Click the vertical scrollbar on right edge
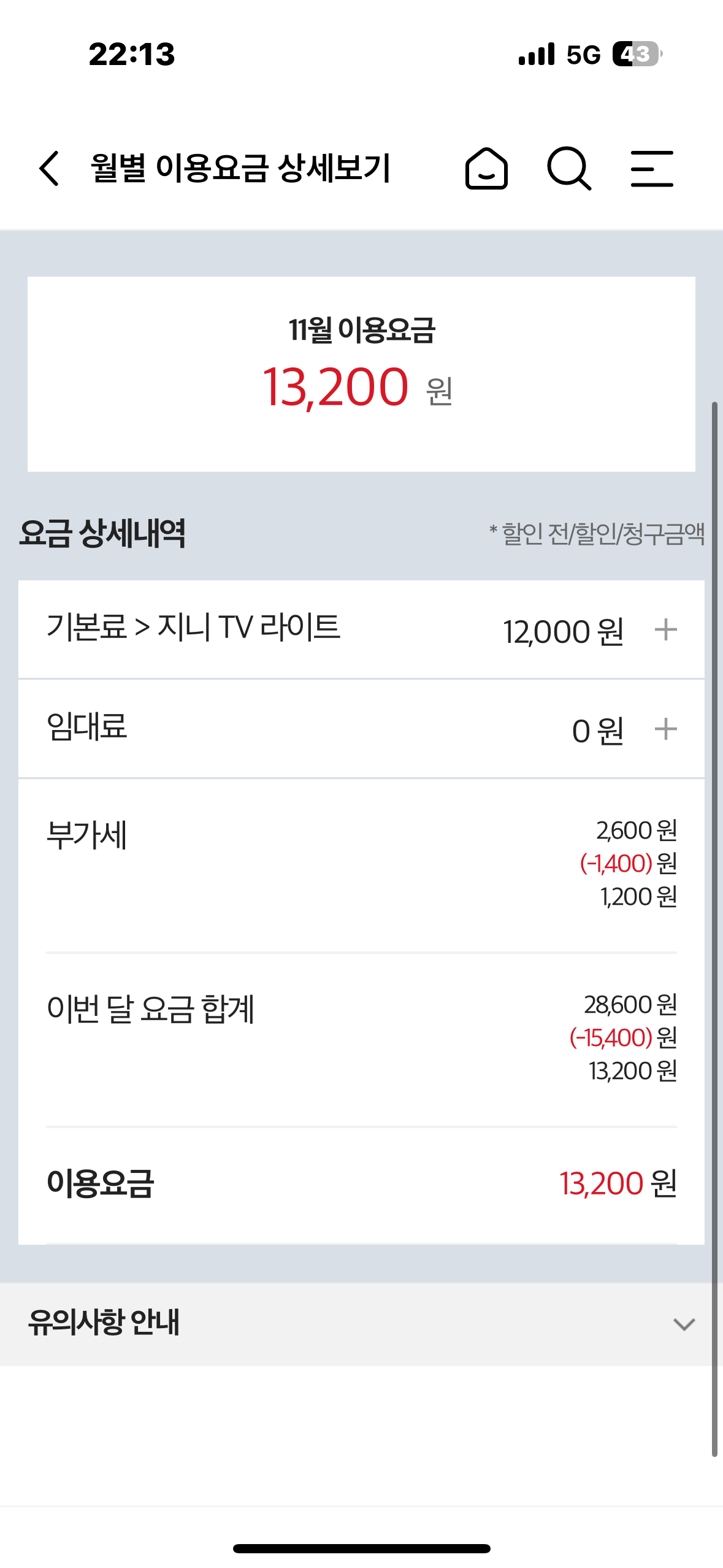The image size is (723, 1568). (714, 920)
